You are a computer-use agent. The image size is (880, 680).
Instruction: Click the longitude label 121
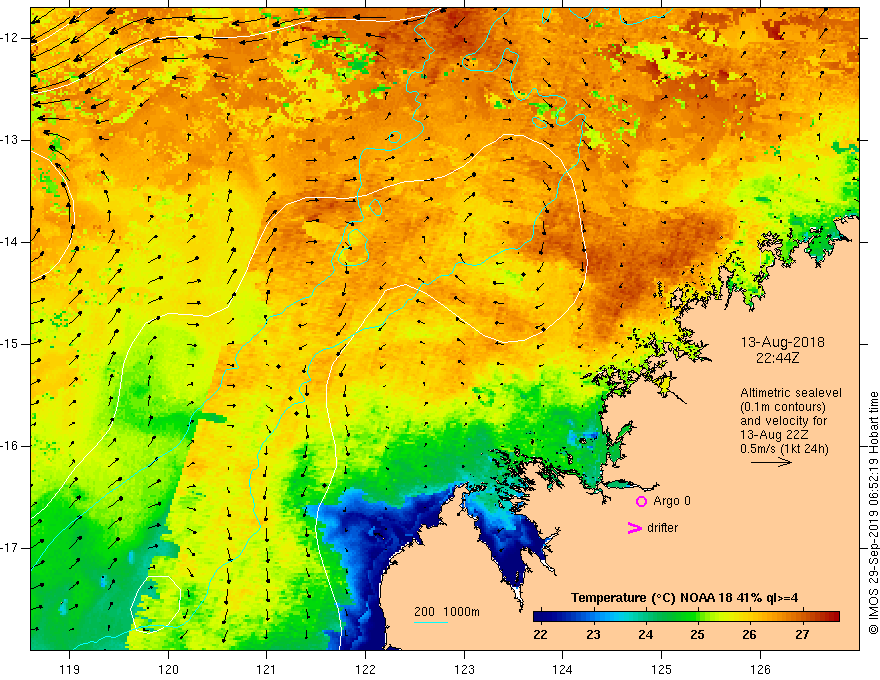tap(267, 669)
